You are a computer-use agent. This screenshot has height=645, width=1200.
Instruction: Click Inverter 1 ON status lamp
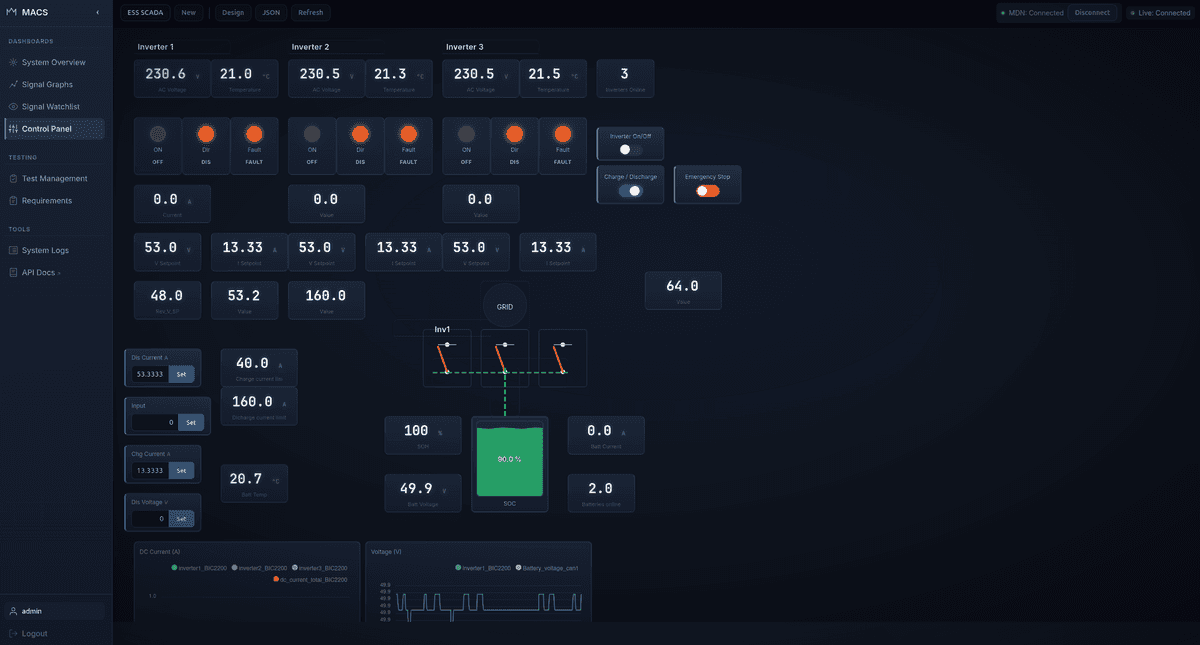[158, 133]
